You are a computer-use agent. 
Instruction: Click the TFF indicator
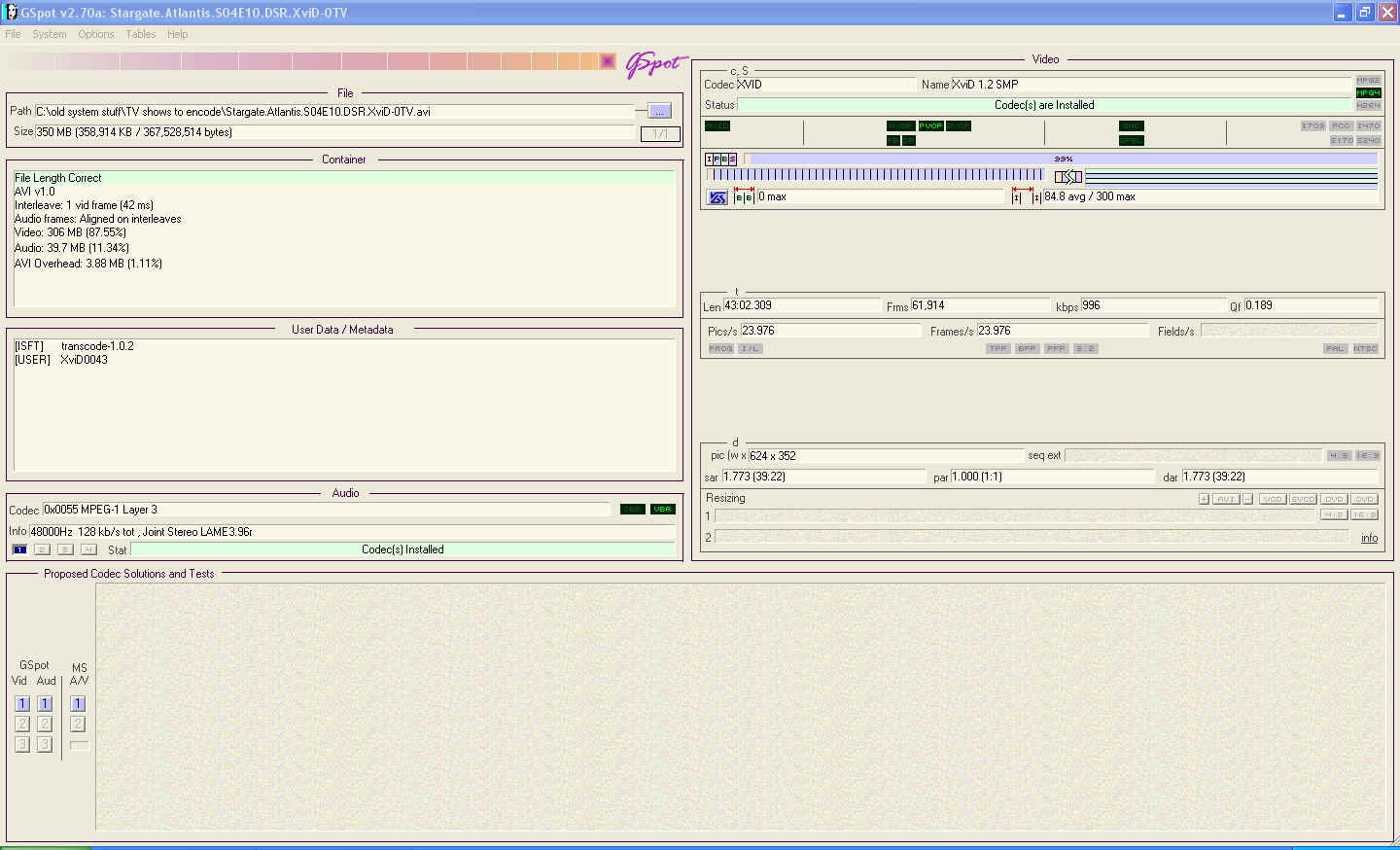point(997,348)
